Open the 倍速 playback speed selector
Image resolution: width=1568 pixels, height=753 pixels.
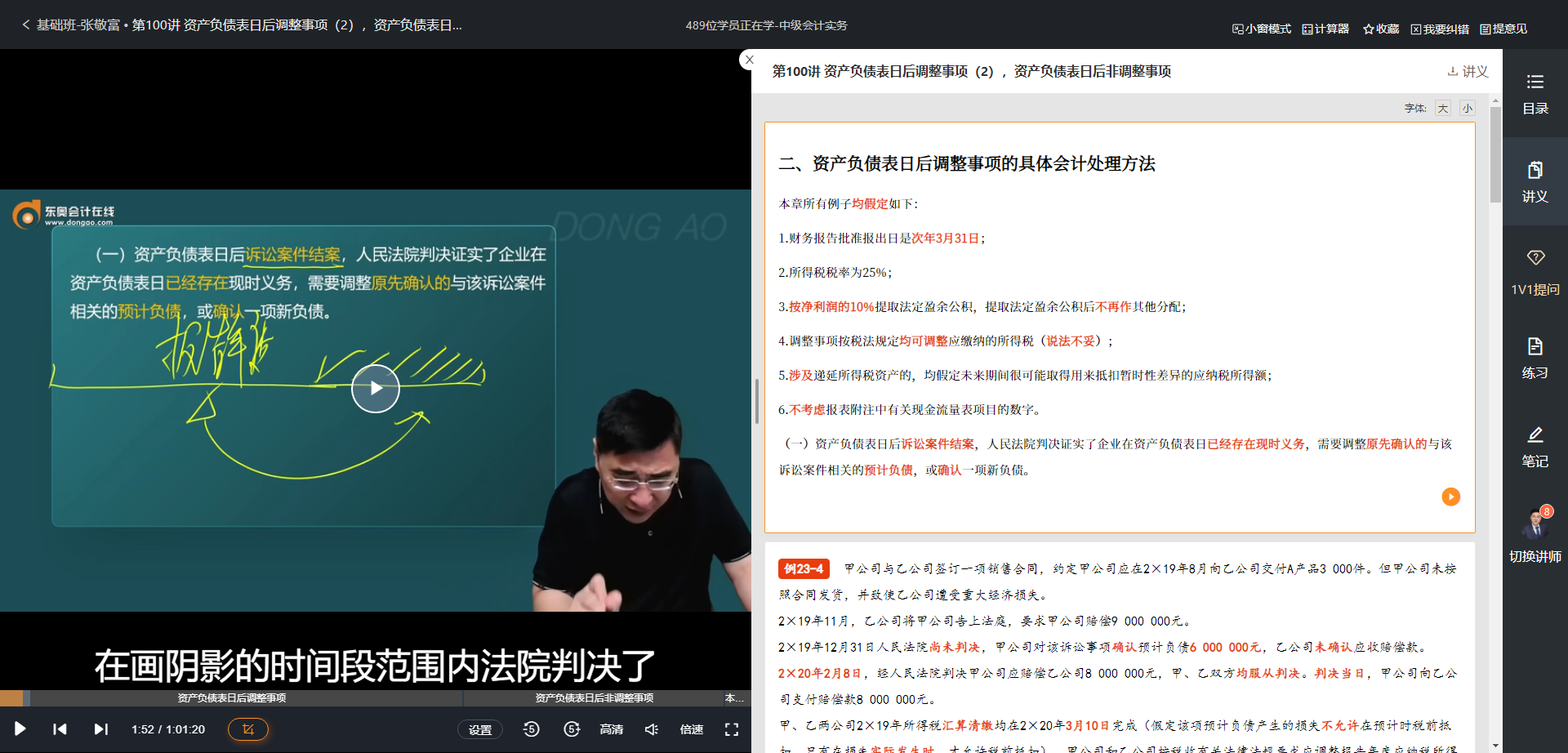(691, 728)
